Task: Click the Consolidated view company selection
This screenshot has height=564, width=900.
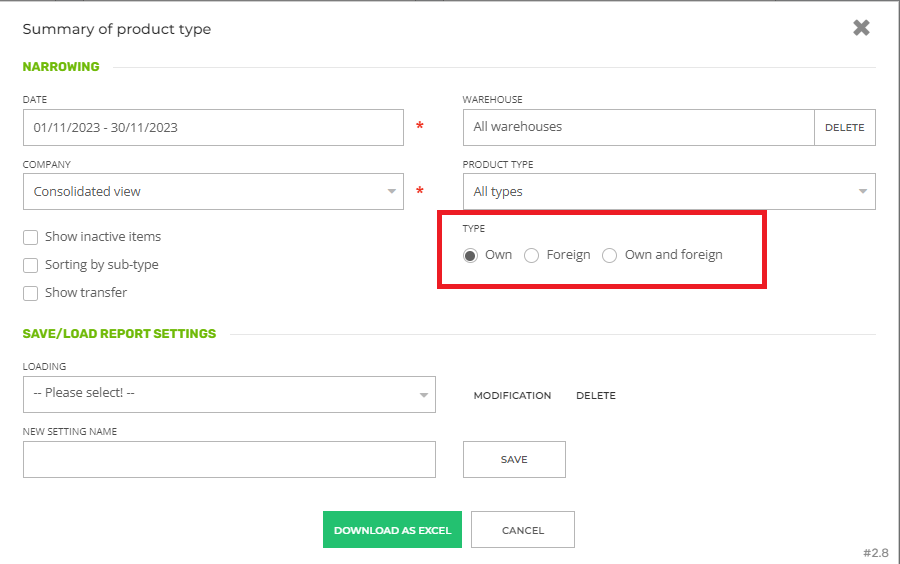Action: (x=200, y=192)
